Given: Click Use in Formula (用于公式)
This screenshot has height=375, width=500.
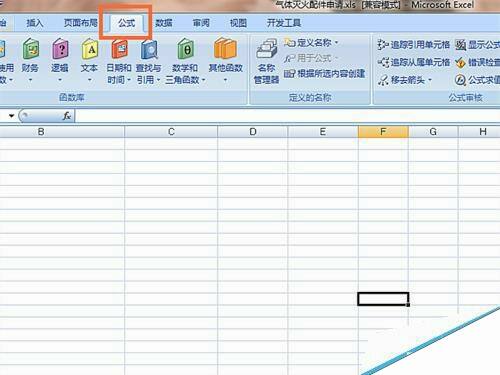Looking at the screenshot, I should click(311, 58).
